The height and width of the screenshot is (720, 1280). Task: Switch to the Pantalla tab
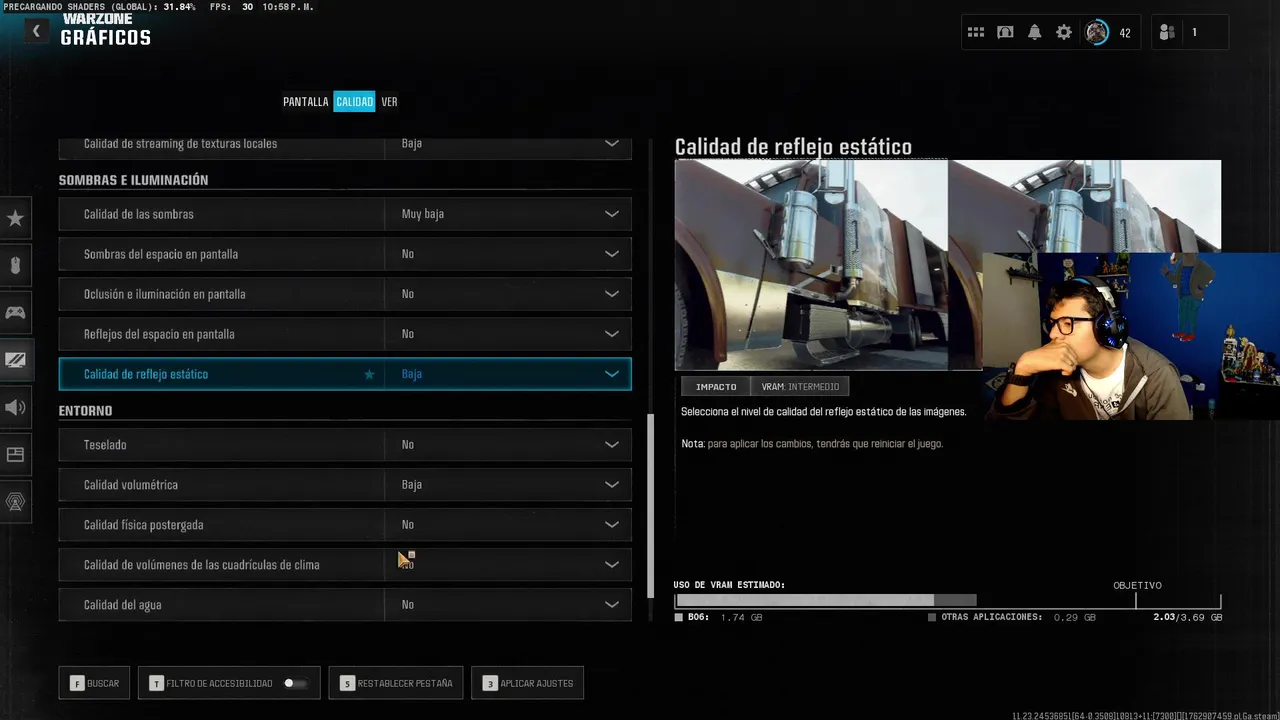tap(305, 102)
